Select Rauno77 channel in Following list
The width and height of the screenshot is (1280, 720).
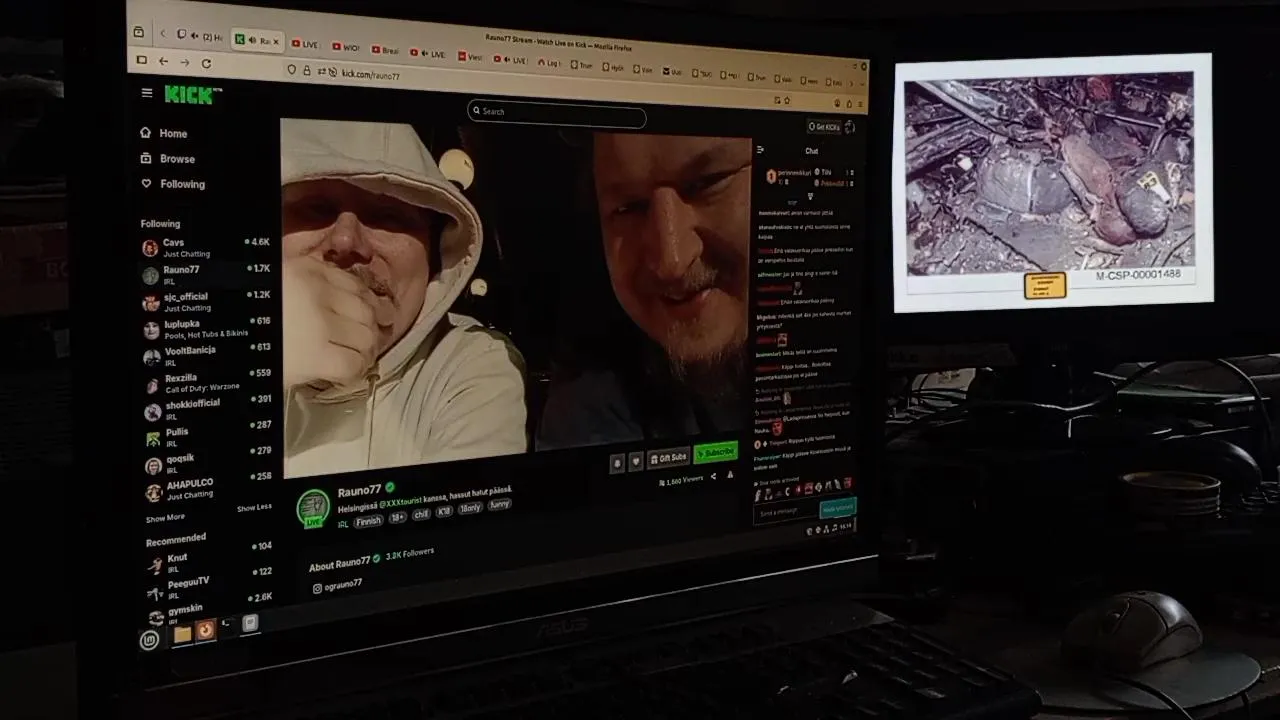[x=206, y=274]
